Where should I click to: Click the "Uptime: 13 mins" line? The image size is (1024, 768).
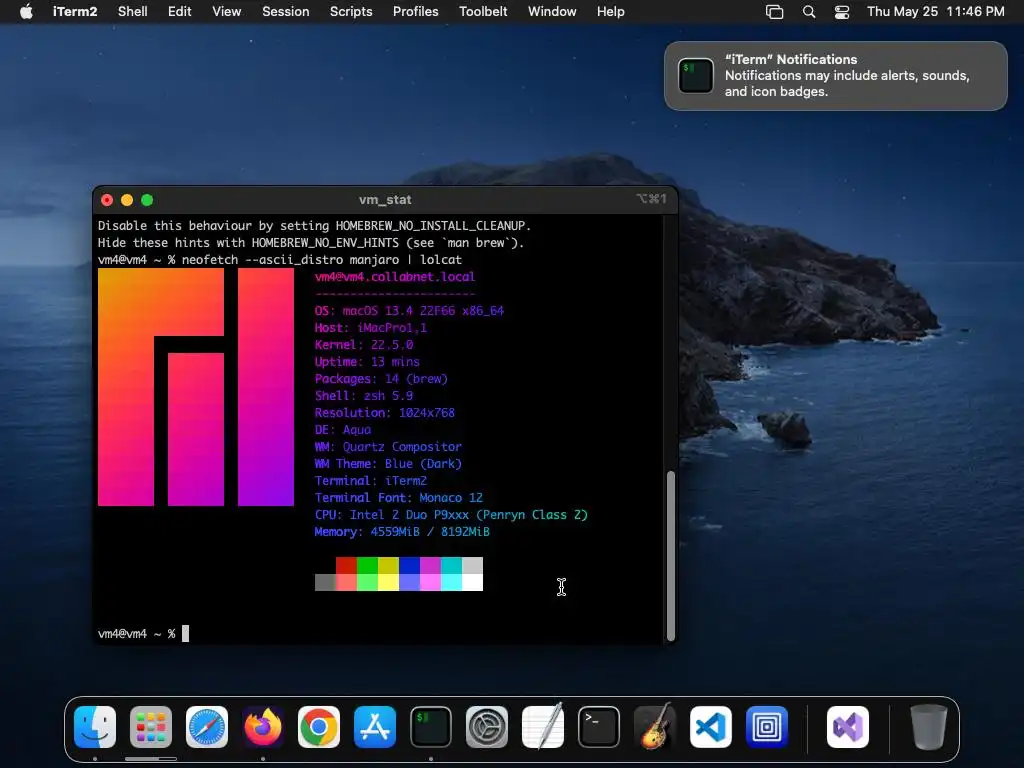[x=367, y=362]
